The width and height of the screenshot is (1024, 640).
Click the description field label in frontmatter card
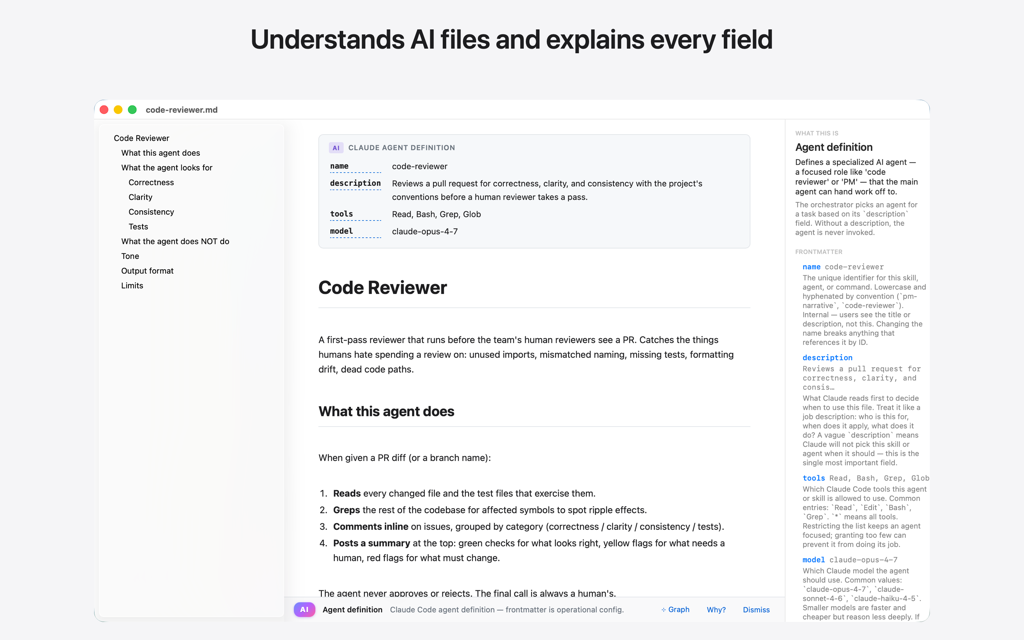tap(355, 184)
